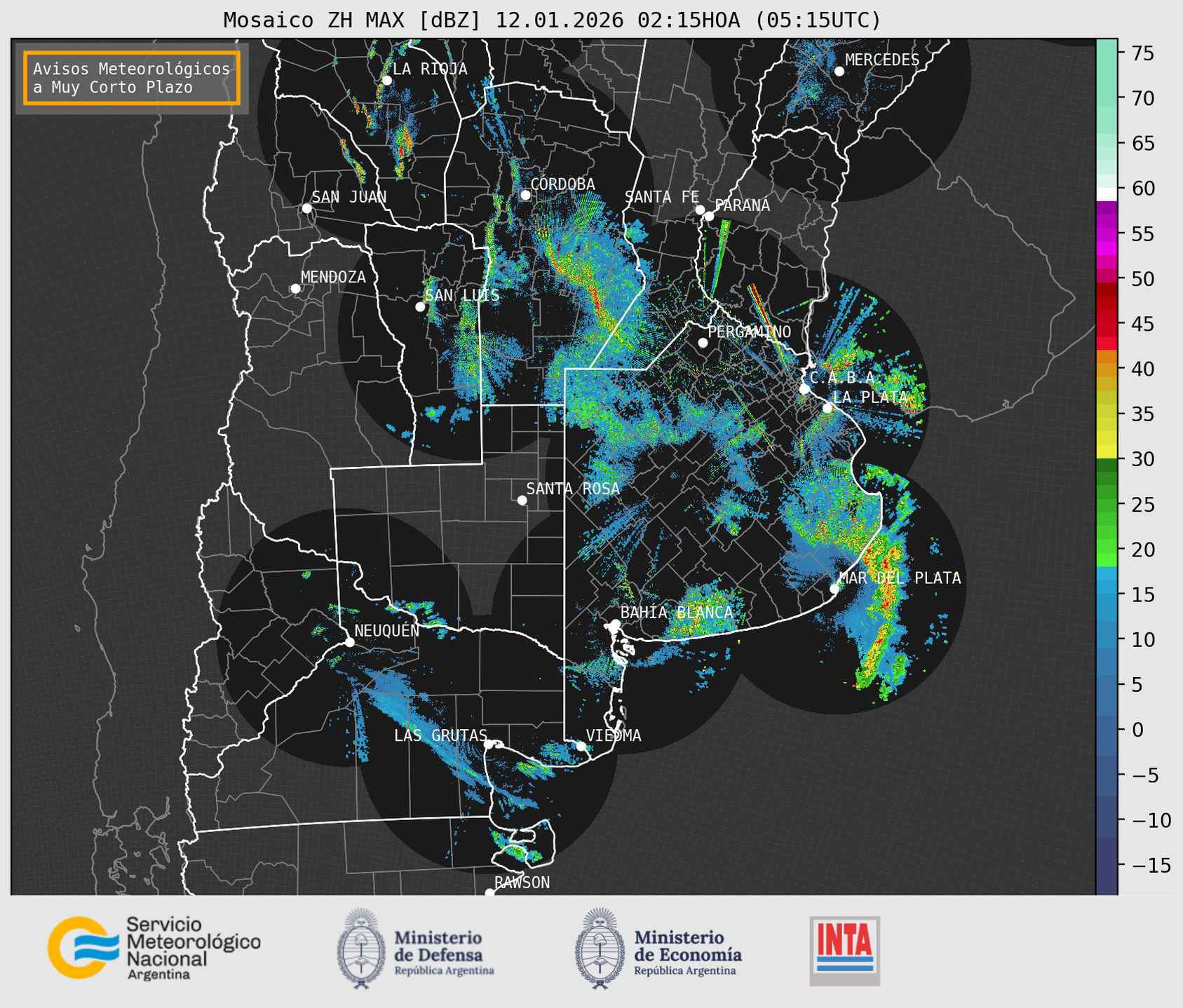Select the SAN JUAN city label

pyautogui.click(x=349, y=197)
